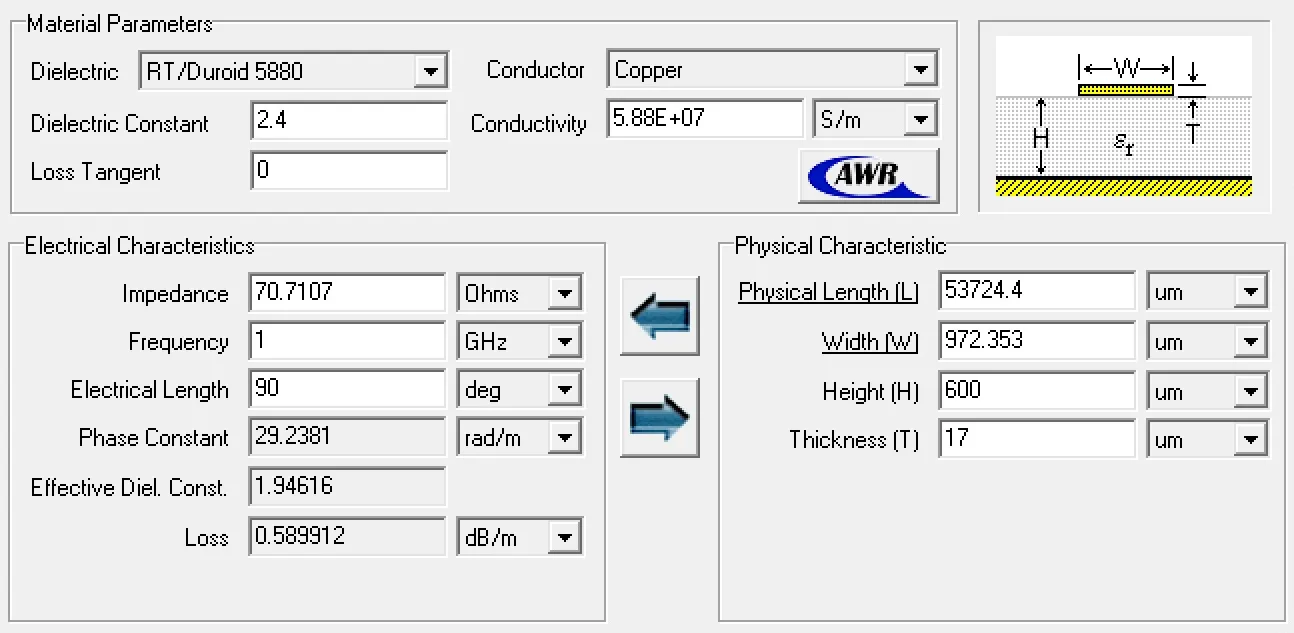Click the left arrow to compute electrical characteristics
The width and height of the screenshot is (1294, 633).
click(x=659, y=315)
